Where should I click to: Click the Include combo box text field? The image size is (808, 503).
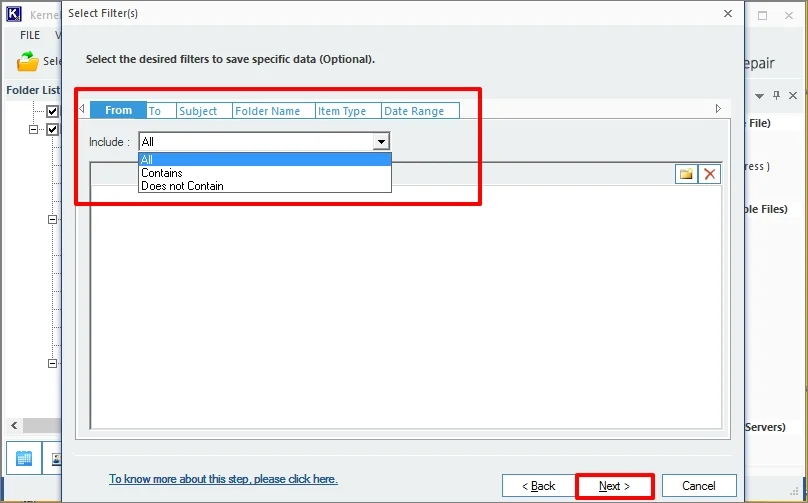(256, 142)
